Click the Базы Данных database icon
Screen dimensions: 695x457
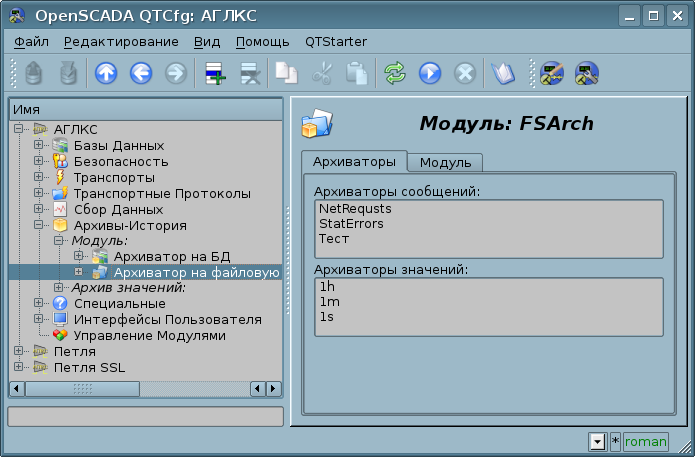pos(60,145)
